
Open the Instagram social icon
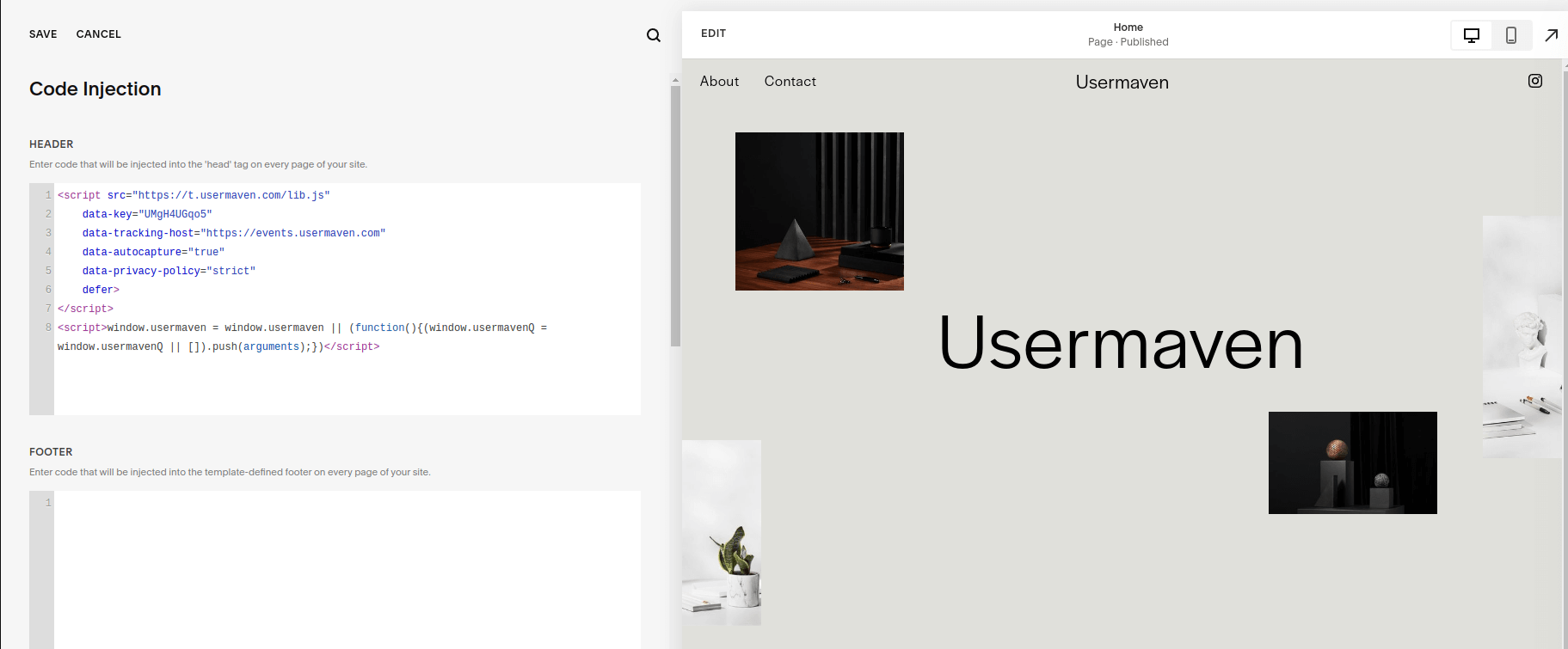(x=1534, y=81)
